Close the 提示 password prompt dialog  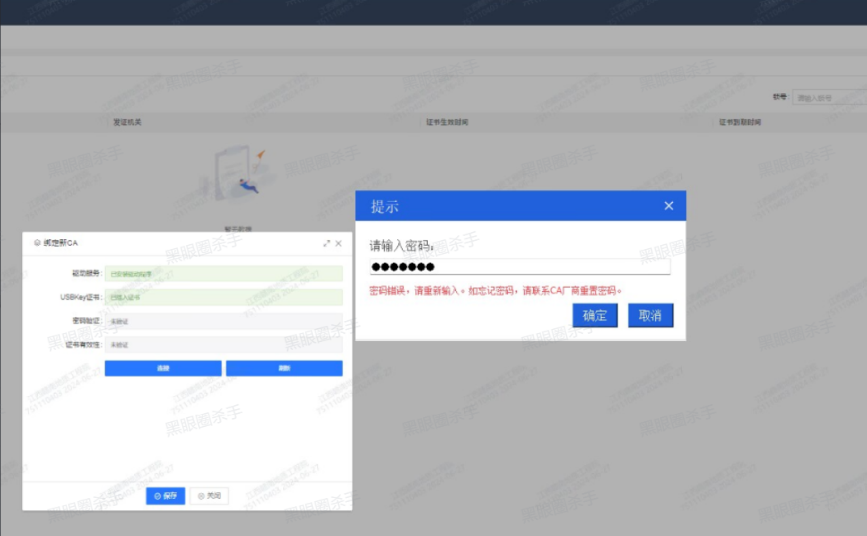click(x=669, y=206)
